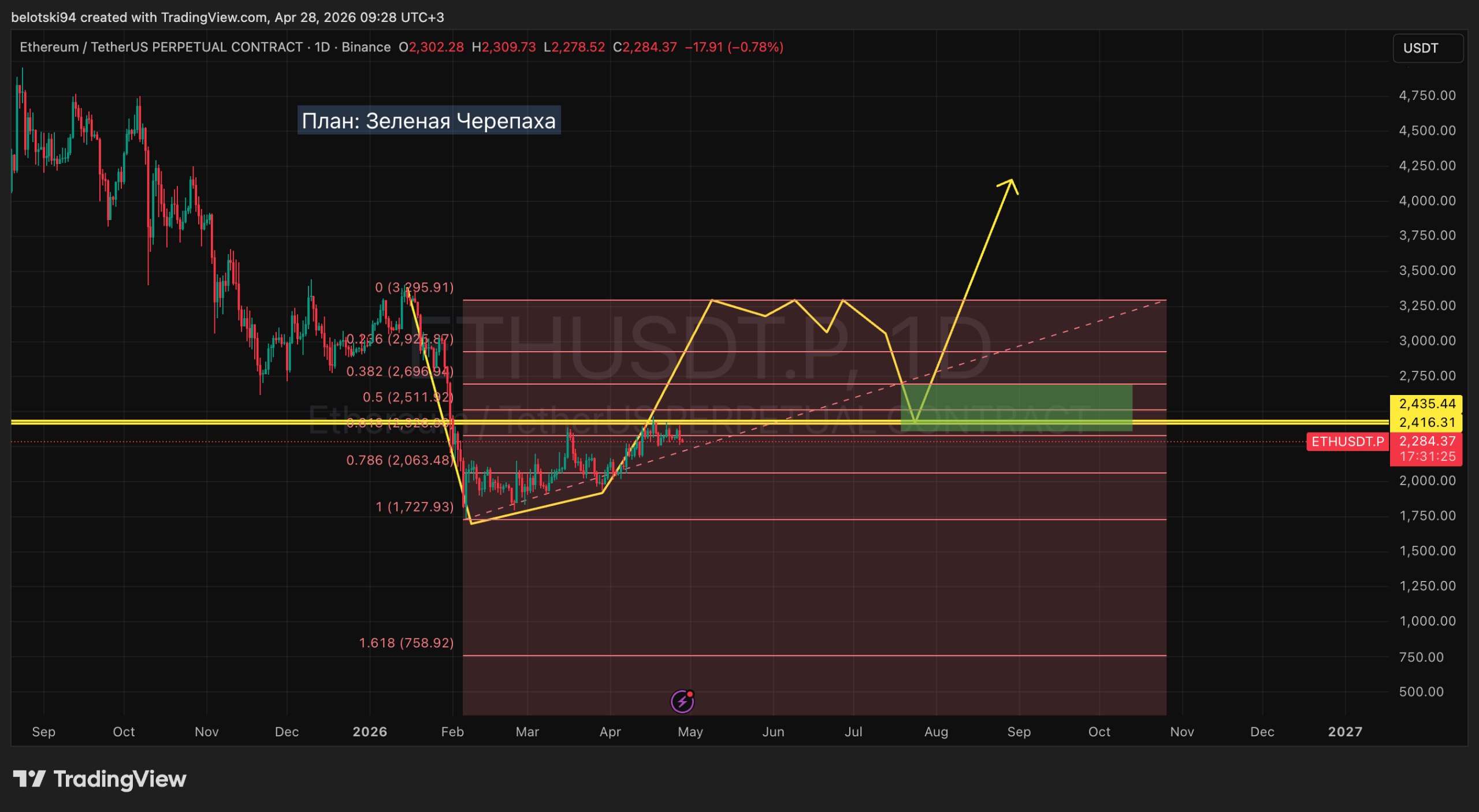1479x812 pixels.
Task: Click the low value L2,278.52
Action: tap(574, 47)
